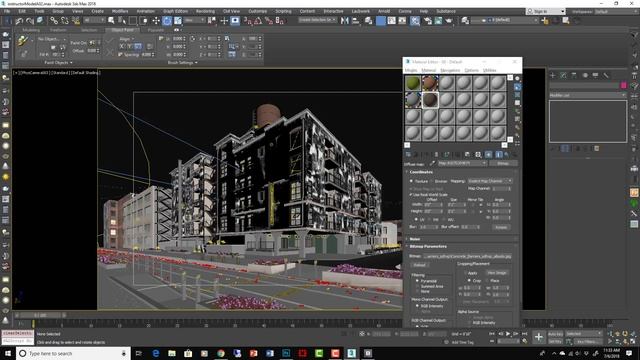This screenshot has height=360, width=640.
Task: Click the Play Animation button
Action: (508, 334)
